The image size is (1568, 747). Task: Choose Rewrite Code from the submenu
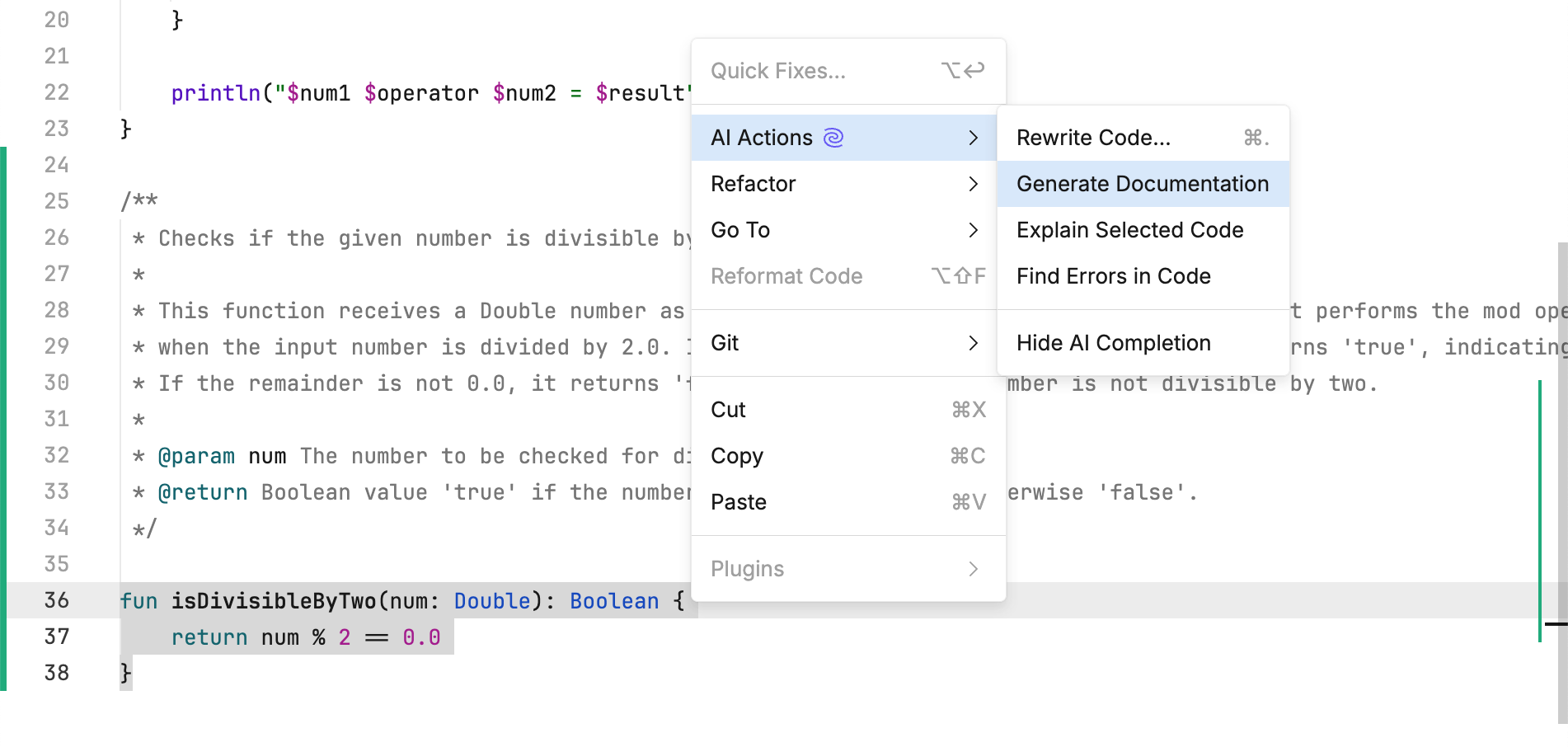[x=1093, y=137]
